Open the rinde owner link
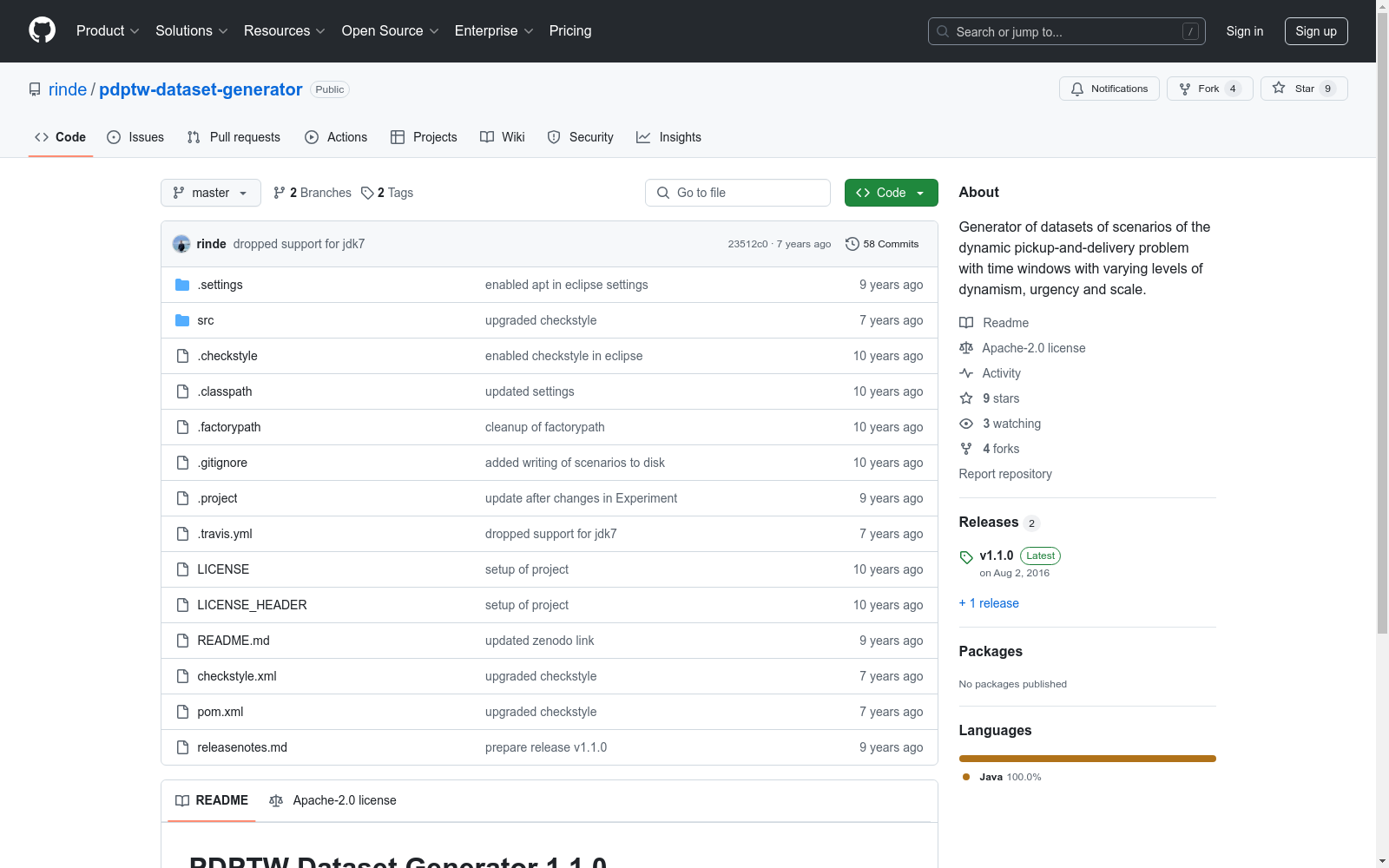 [68, 89]
